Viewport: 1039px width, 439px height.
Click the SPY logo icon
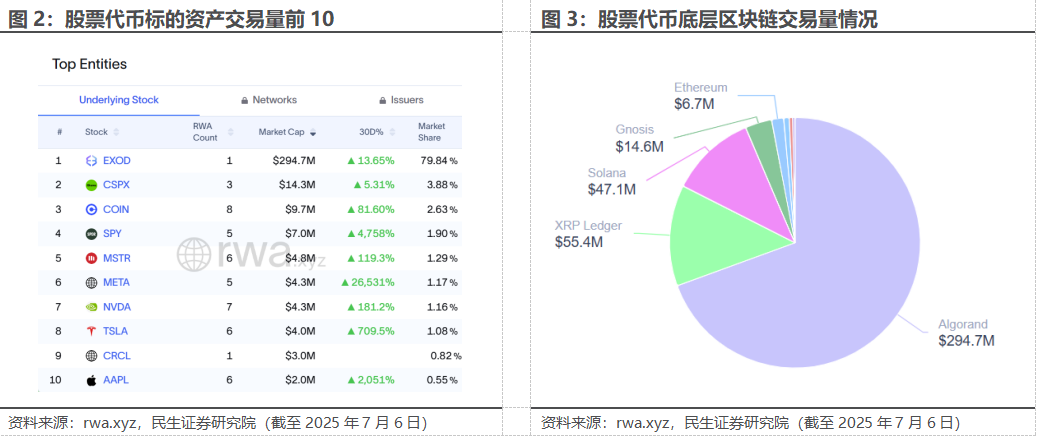pos(91,234)
